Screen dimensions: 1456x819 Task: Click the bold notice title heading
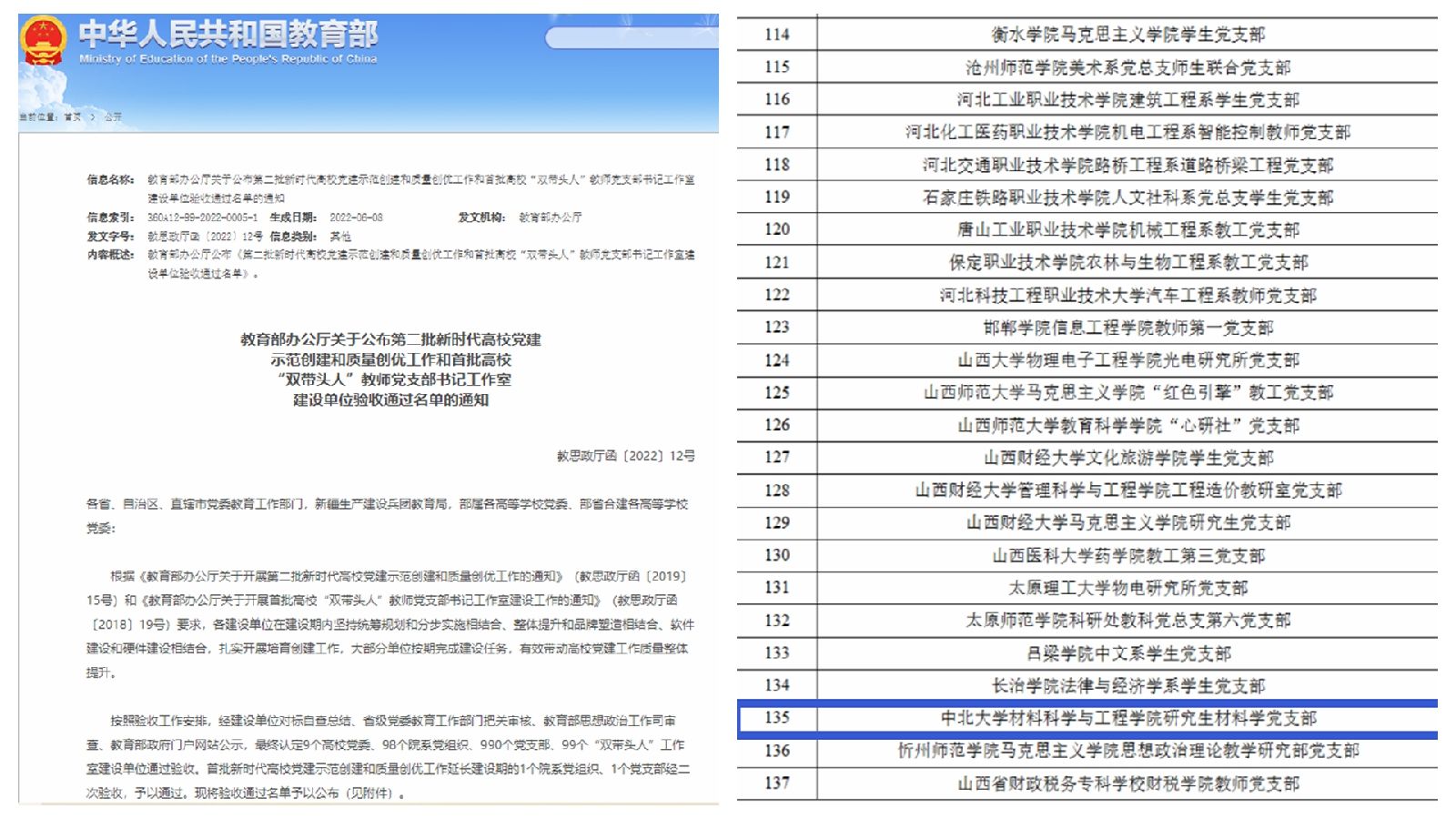[x=390, y=369]
